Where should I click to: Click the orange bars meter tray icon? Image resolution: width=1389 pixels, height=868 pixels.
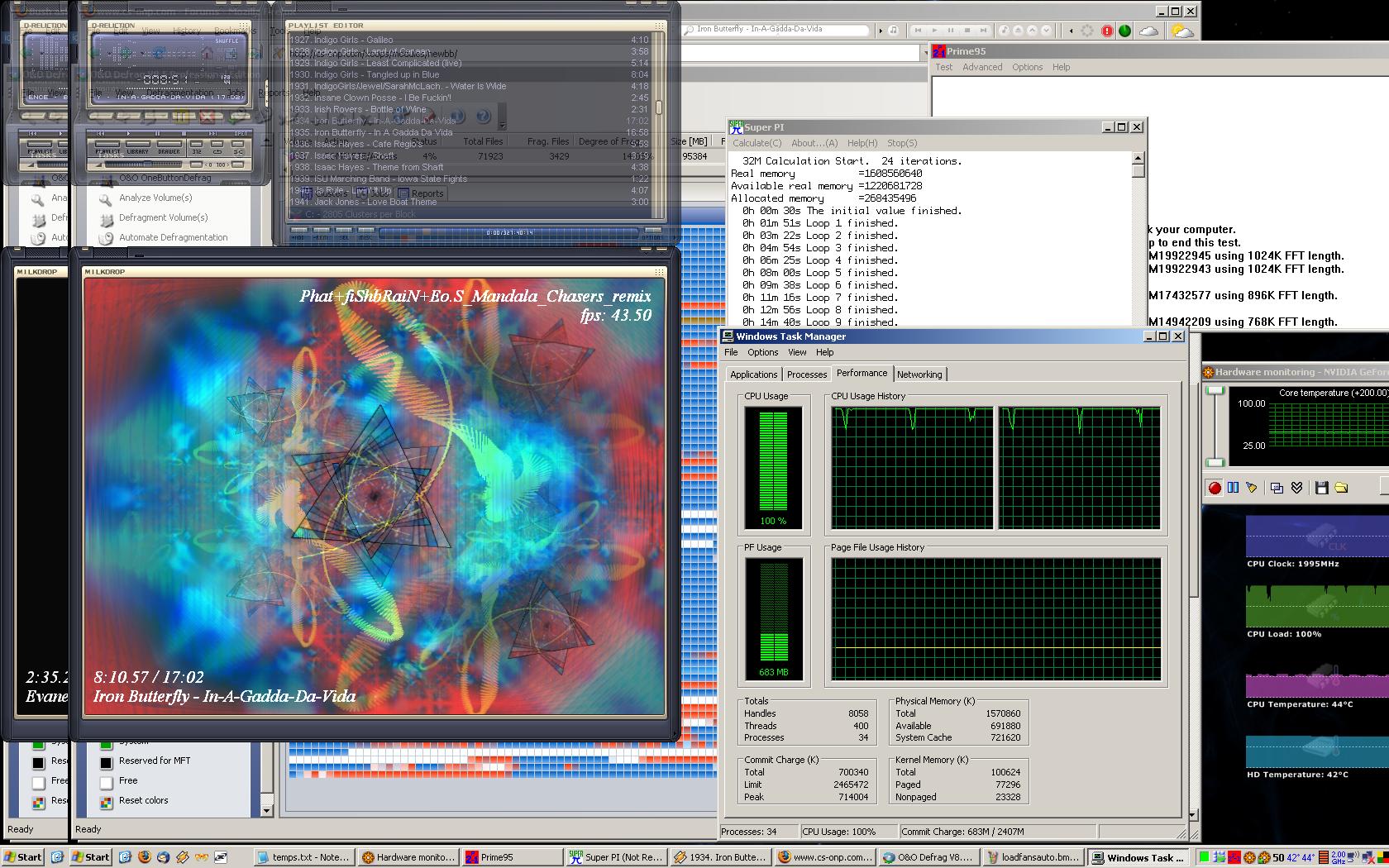point(1323,857)
